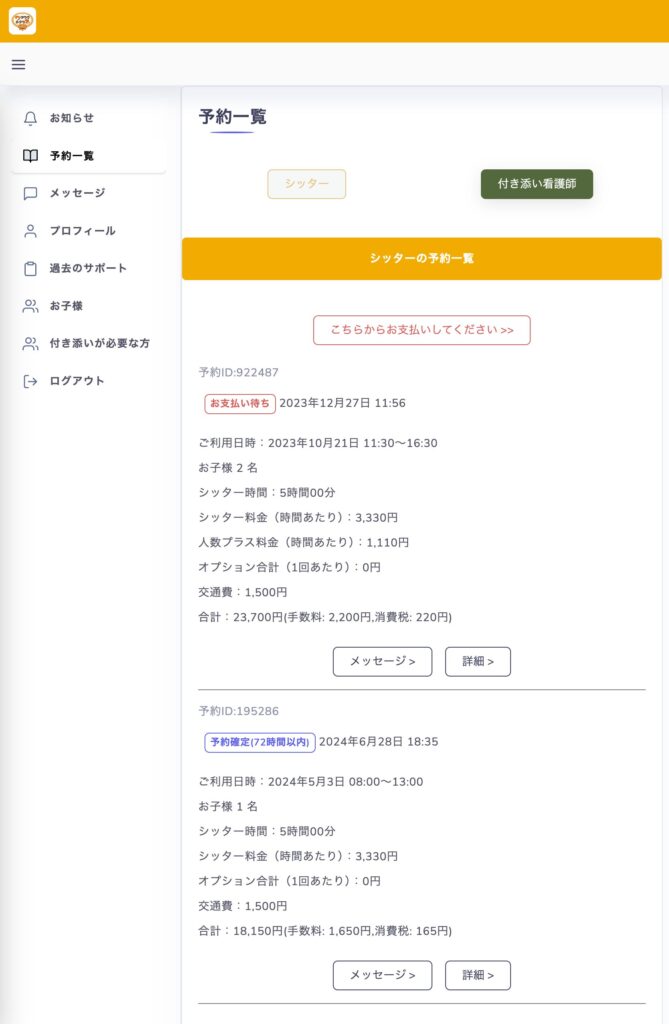
Task: Click the 予約確定(72時間以内) status badge
Action: tap(260, 743)
